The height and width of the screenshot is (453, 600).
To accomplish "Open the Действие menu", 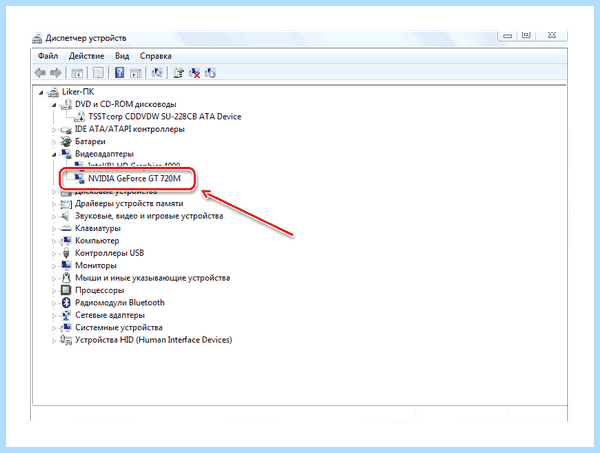I will (86, 56).
